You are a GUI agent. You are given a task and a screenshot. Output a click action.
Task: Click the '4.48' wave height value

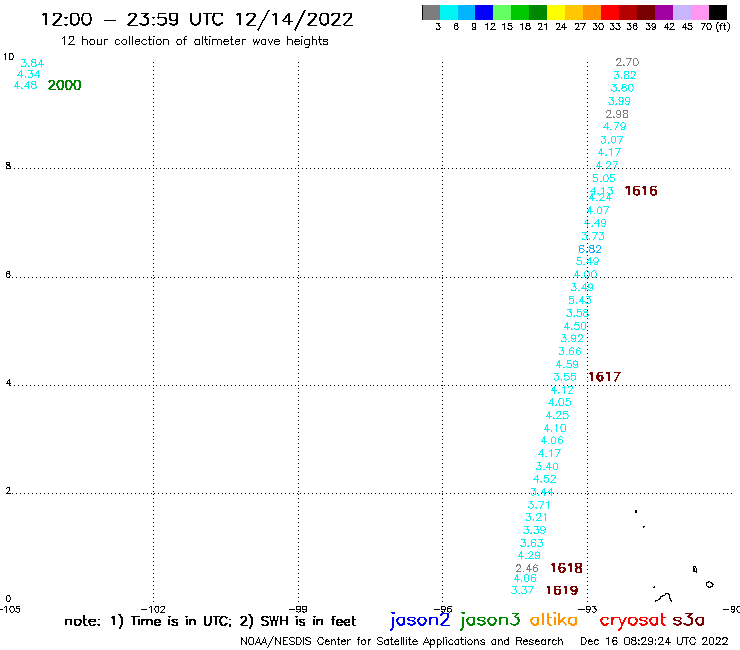25,85
